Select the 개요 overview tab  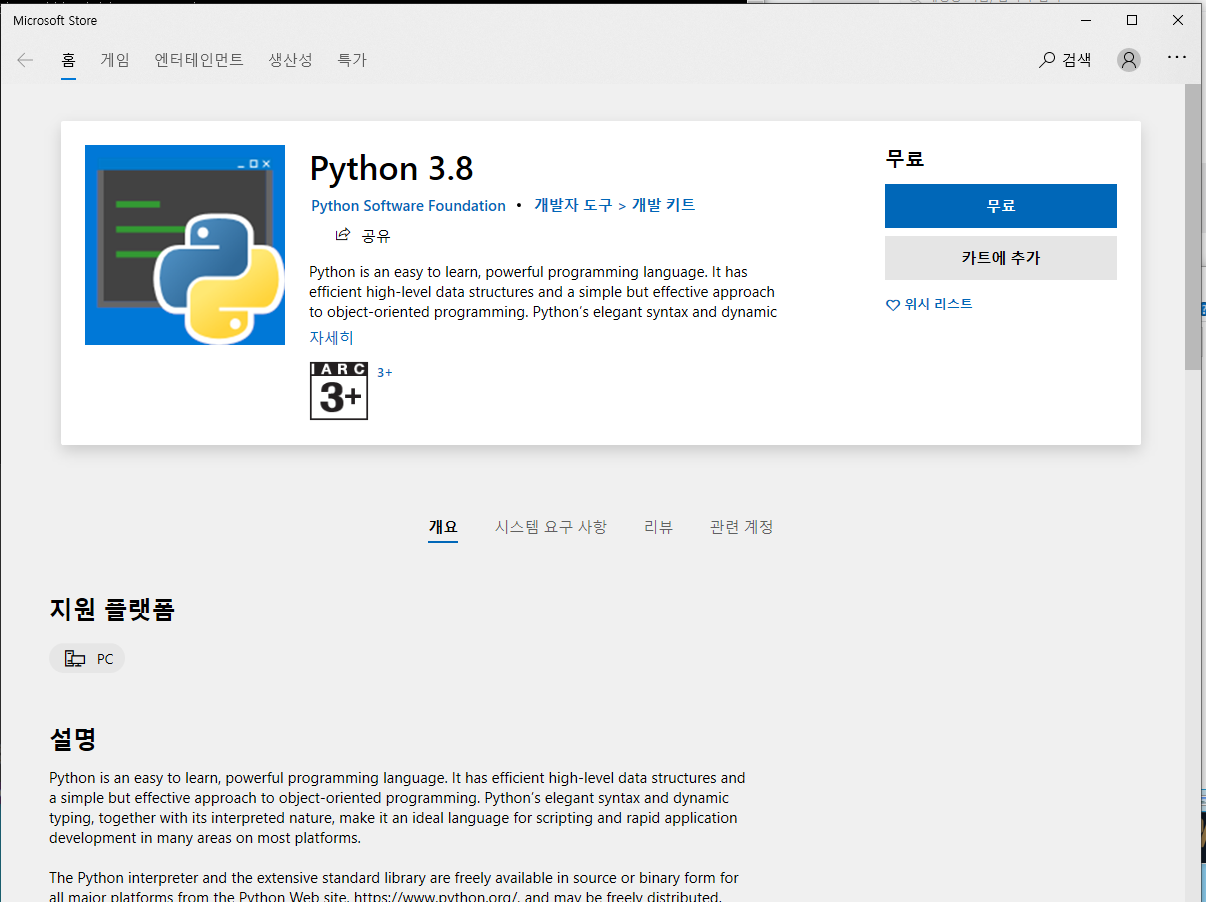(x=443, y=527)
